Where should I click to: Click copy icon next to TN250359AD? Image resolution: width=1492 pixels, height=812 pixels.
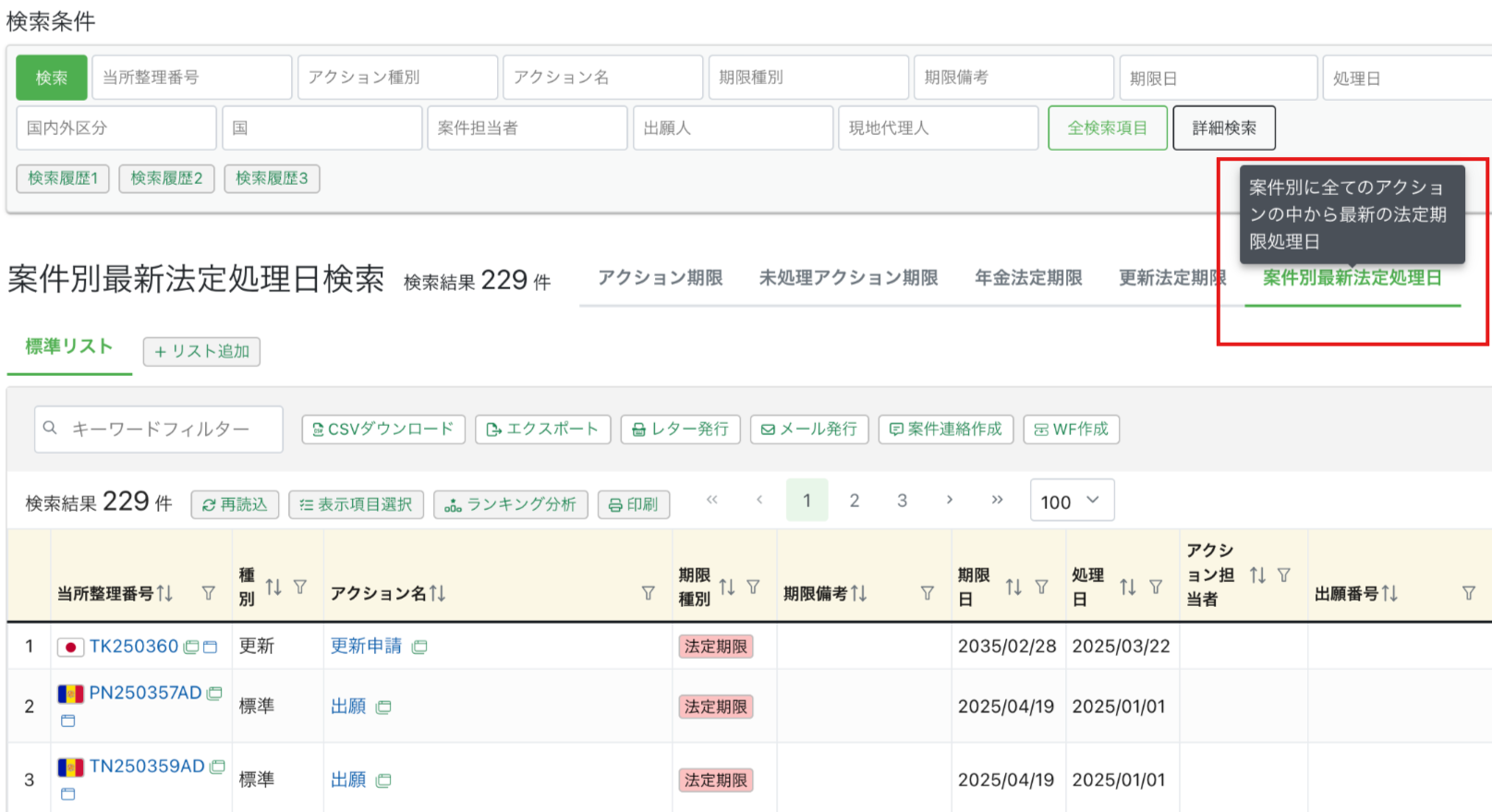click(218, 767)
